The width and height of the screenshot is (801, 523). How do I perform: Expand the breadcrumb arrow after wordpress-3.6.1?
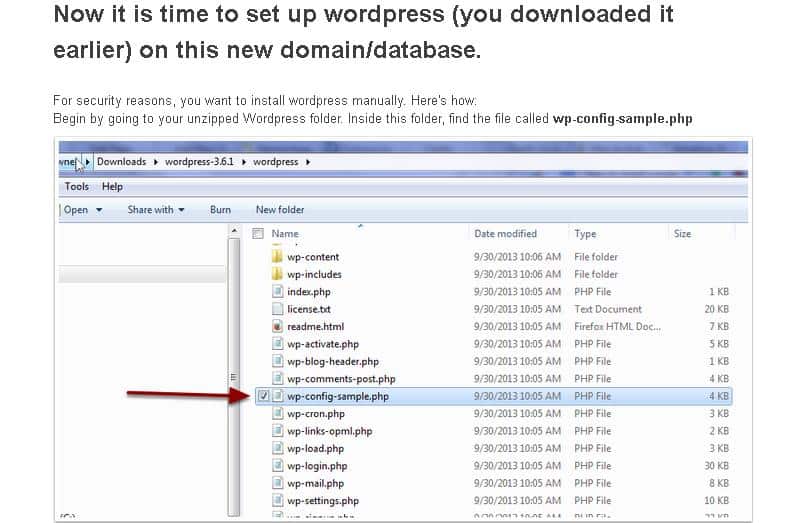tap(244, 162)
